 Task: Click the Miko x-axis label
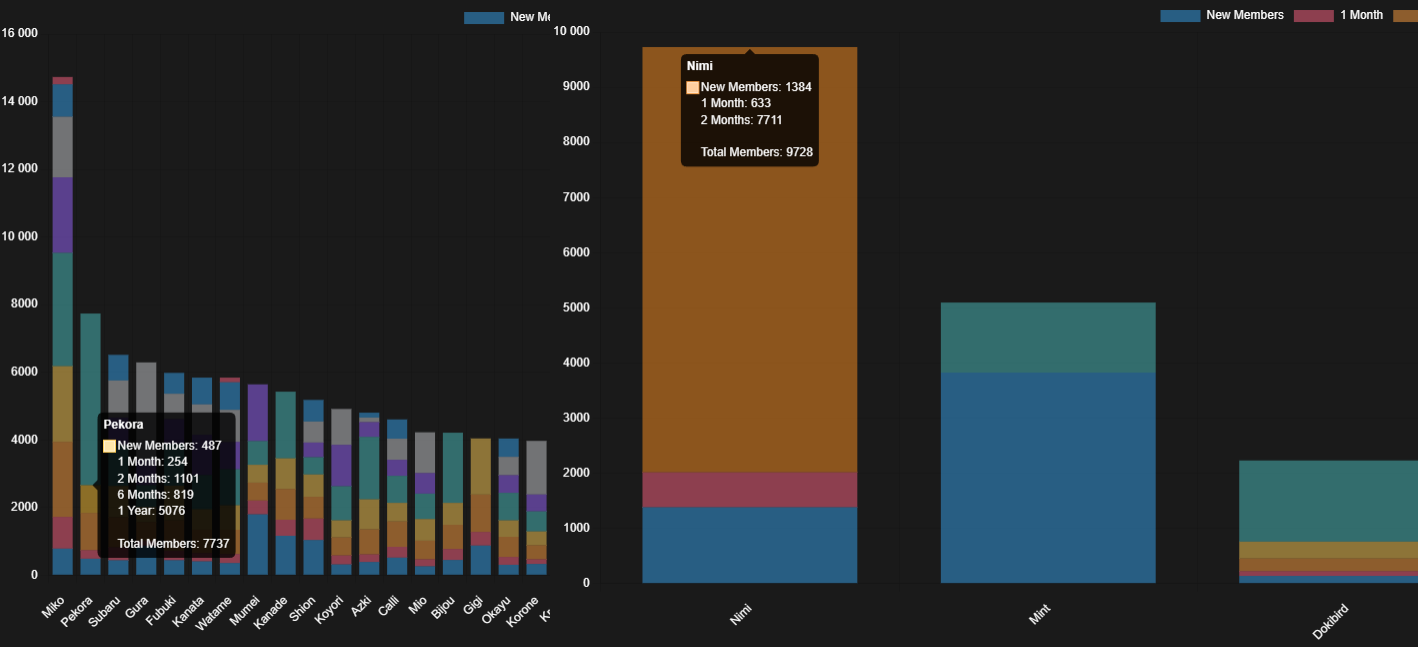[x=53, y=610]
